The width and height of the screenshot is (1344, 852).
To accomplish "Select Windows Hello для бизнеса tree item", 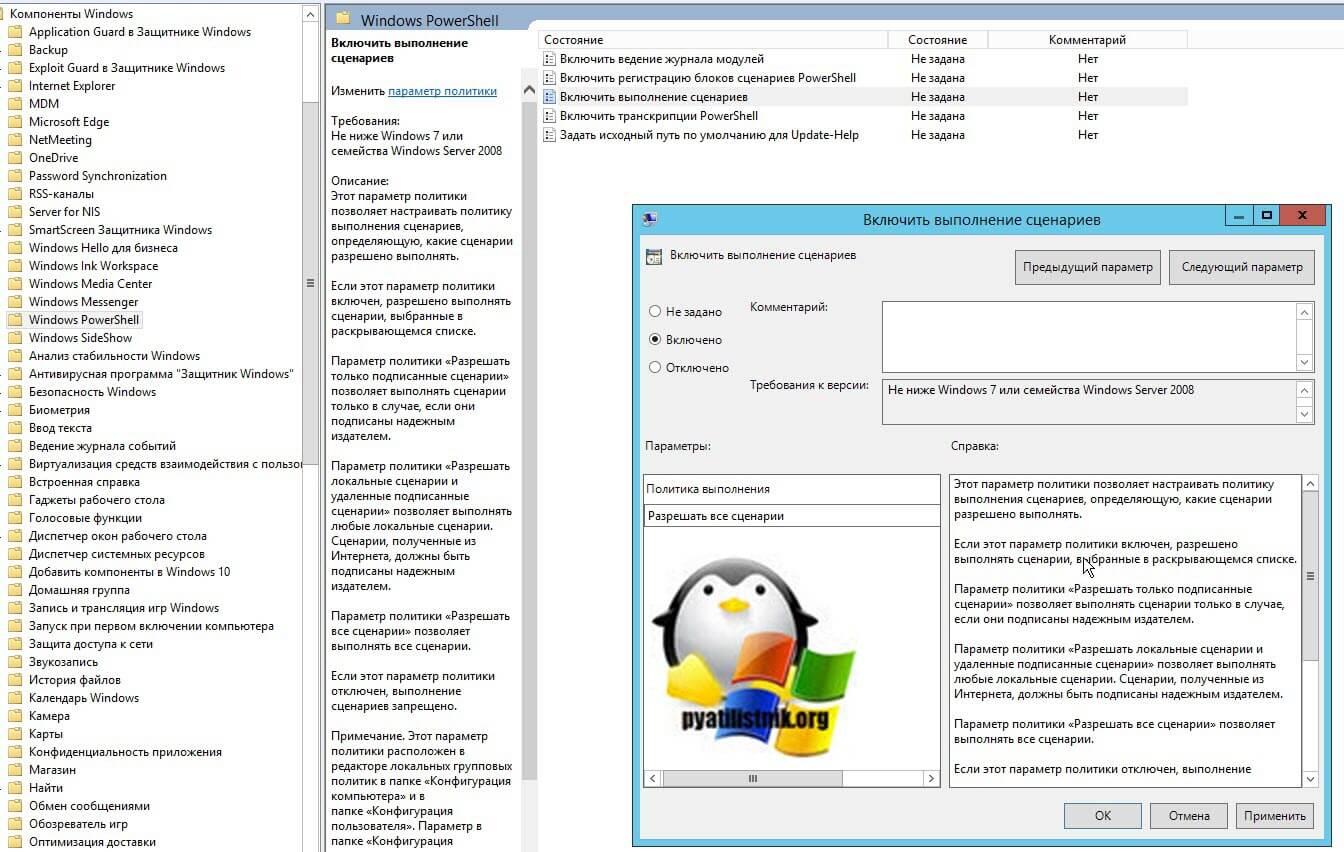I will pyautogui.click(x=103, y=248).
